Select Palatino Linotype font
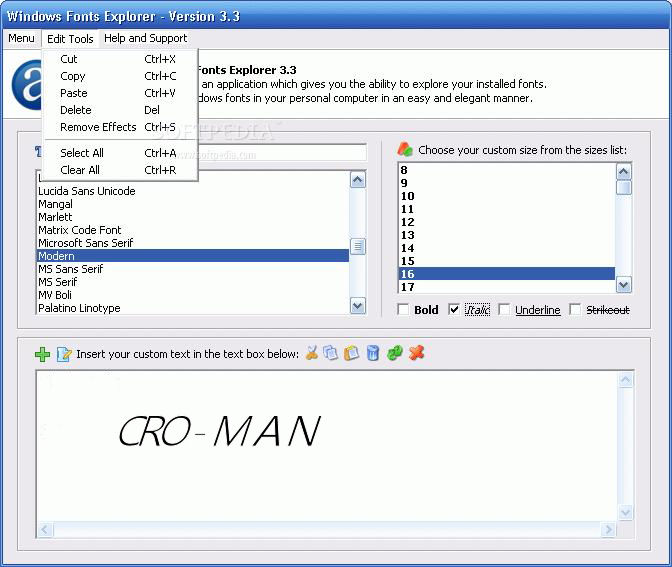Screen dimensions: 672x567 coord(193,308)
